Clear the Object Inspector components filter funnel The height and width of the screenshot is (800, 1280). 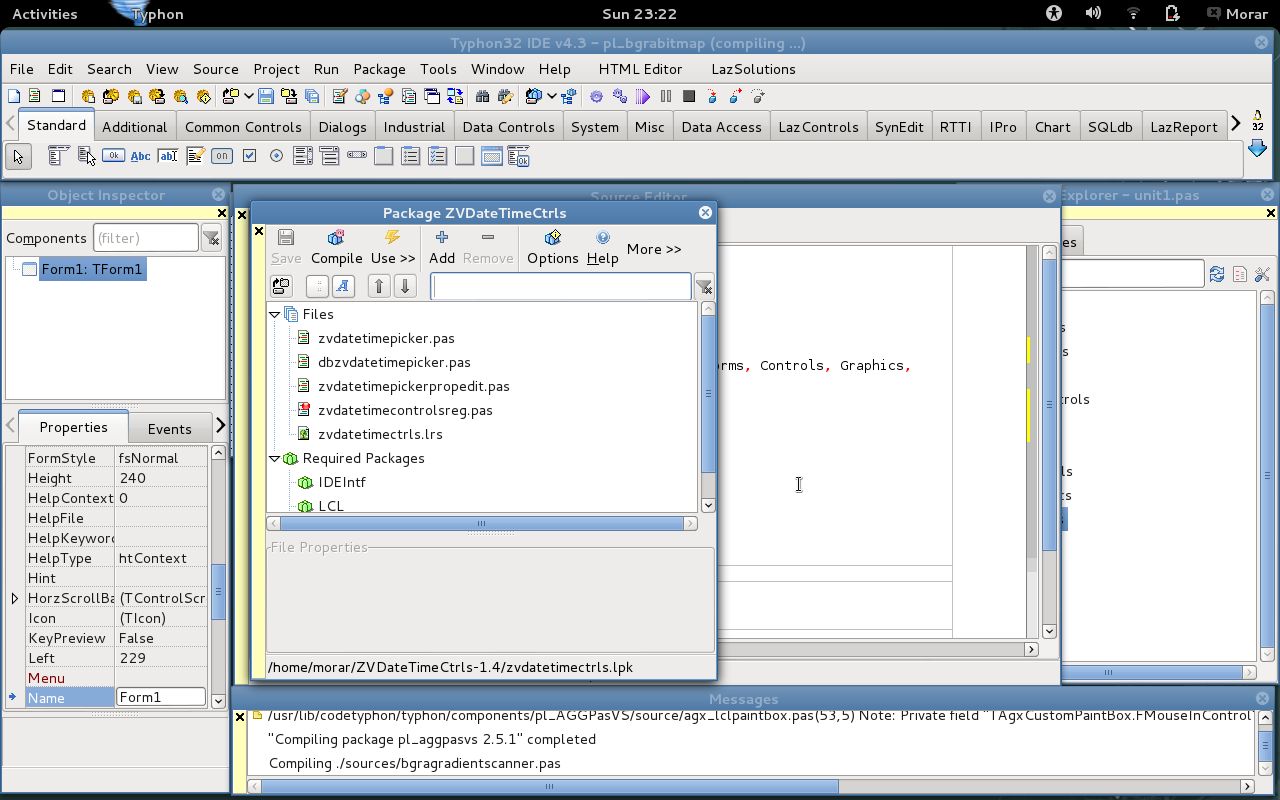tap(211, 238)
